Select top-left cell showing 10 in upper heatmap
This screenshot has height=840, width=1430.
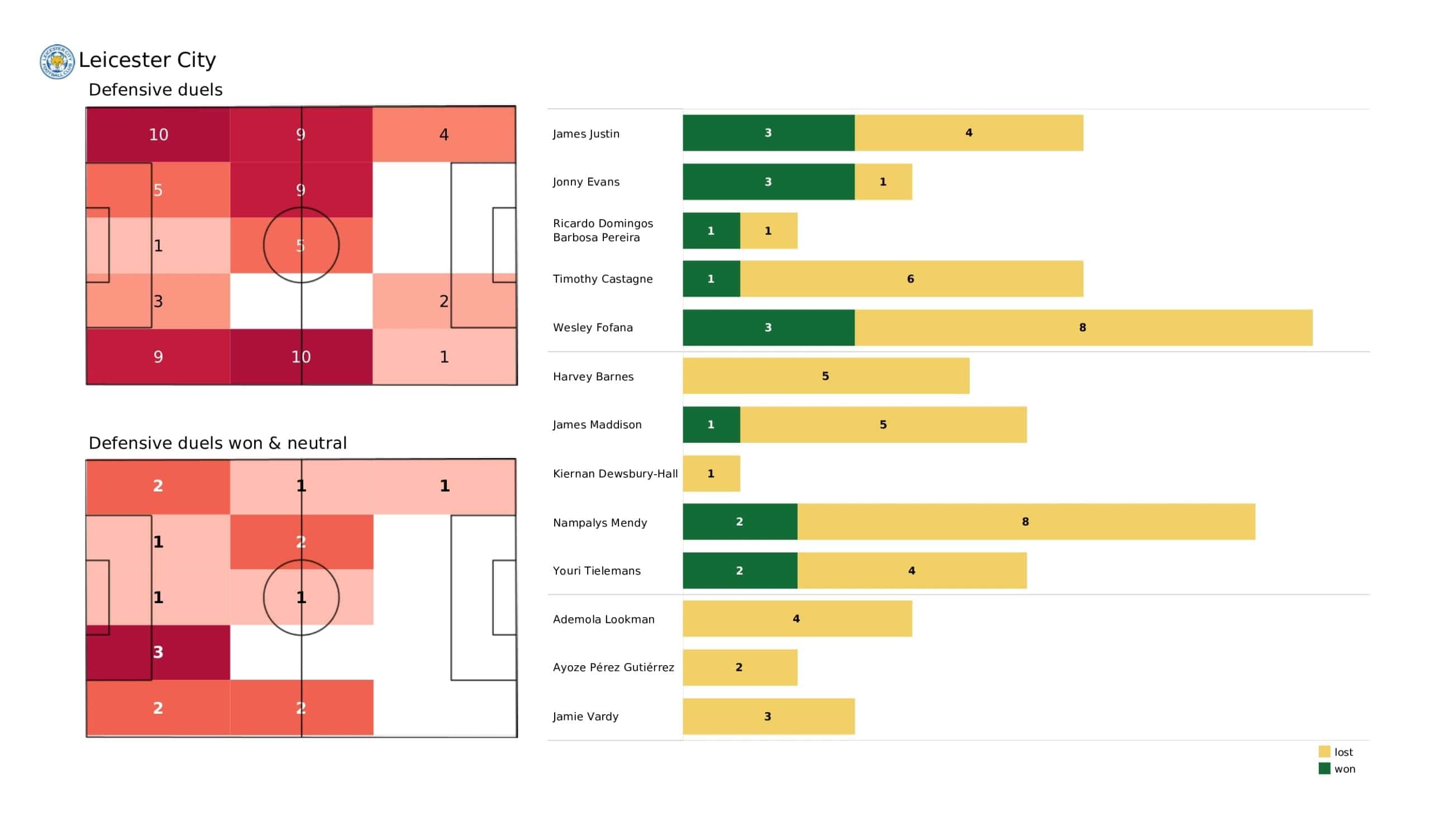pos(158,135)
